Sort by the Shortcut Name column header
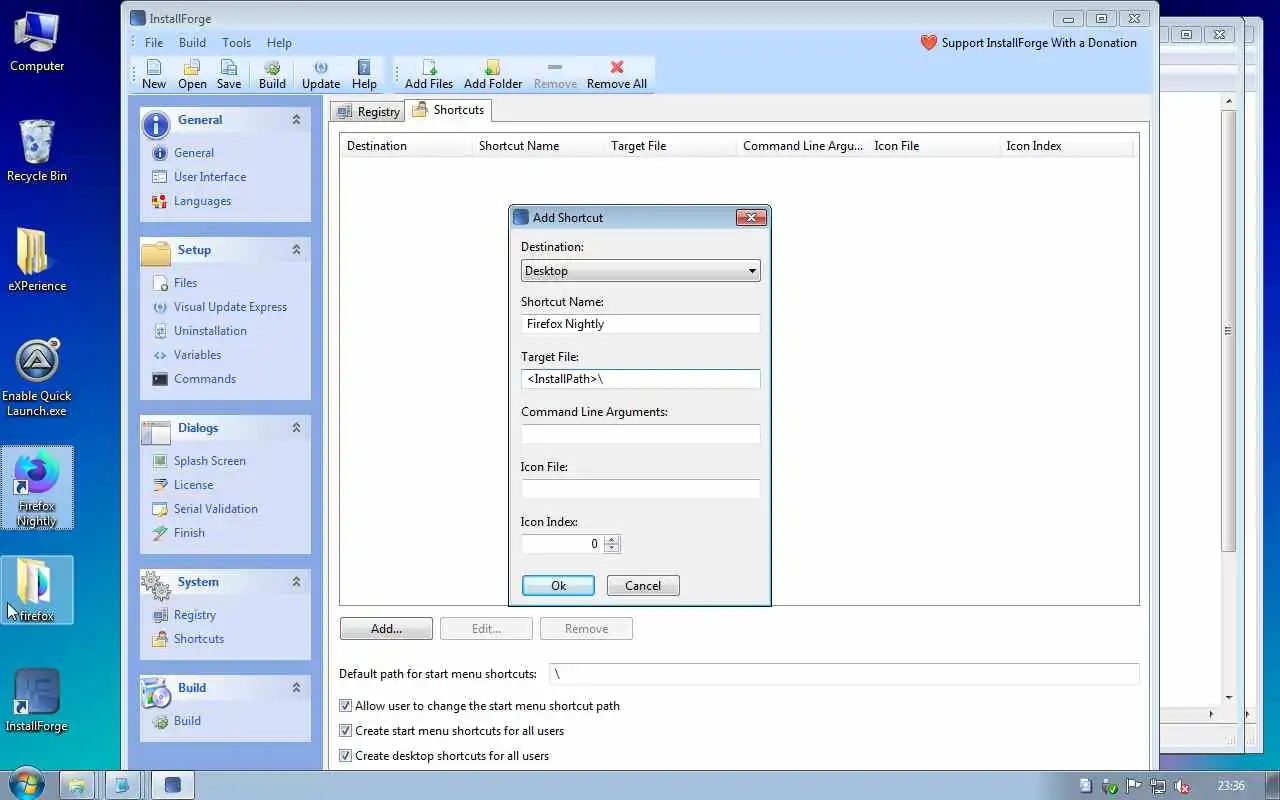 coord(538,146)
